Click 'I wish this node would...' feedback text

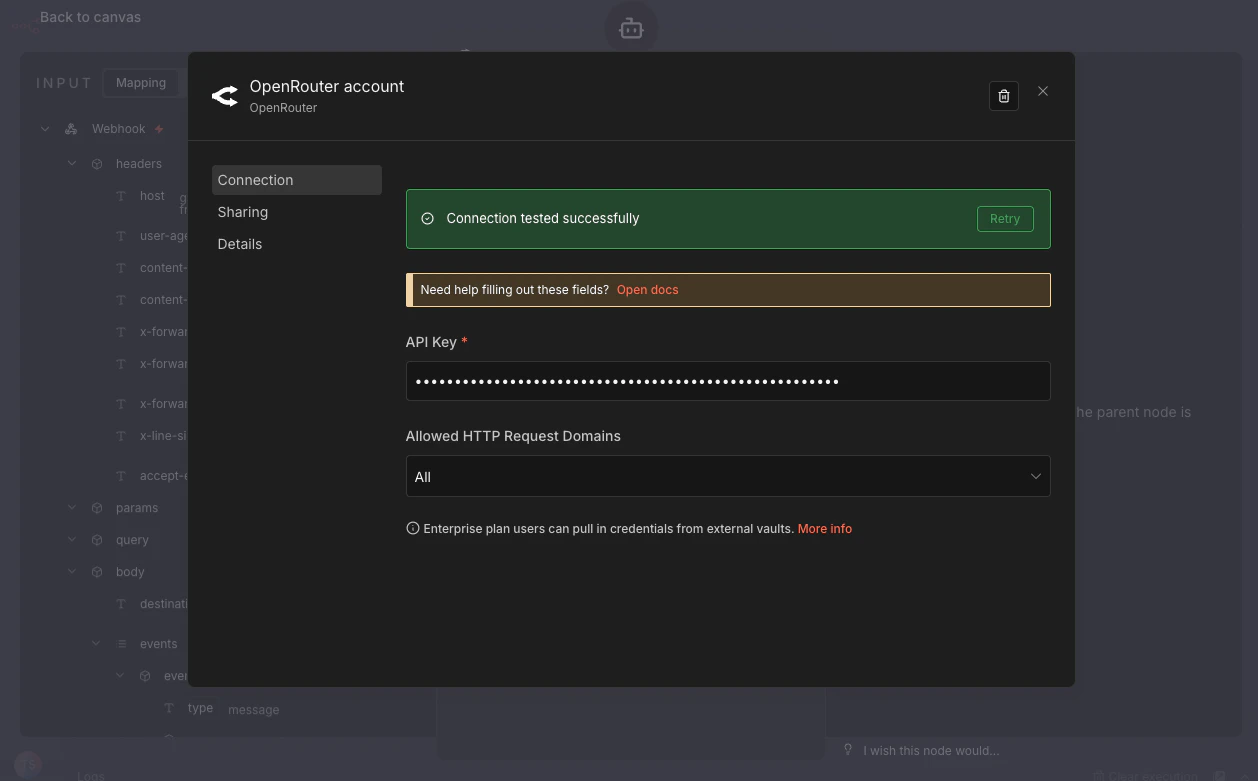point(931,750)
